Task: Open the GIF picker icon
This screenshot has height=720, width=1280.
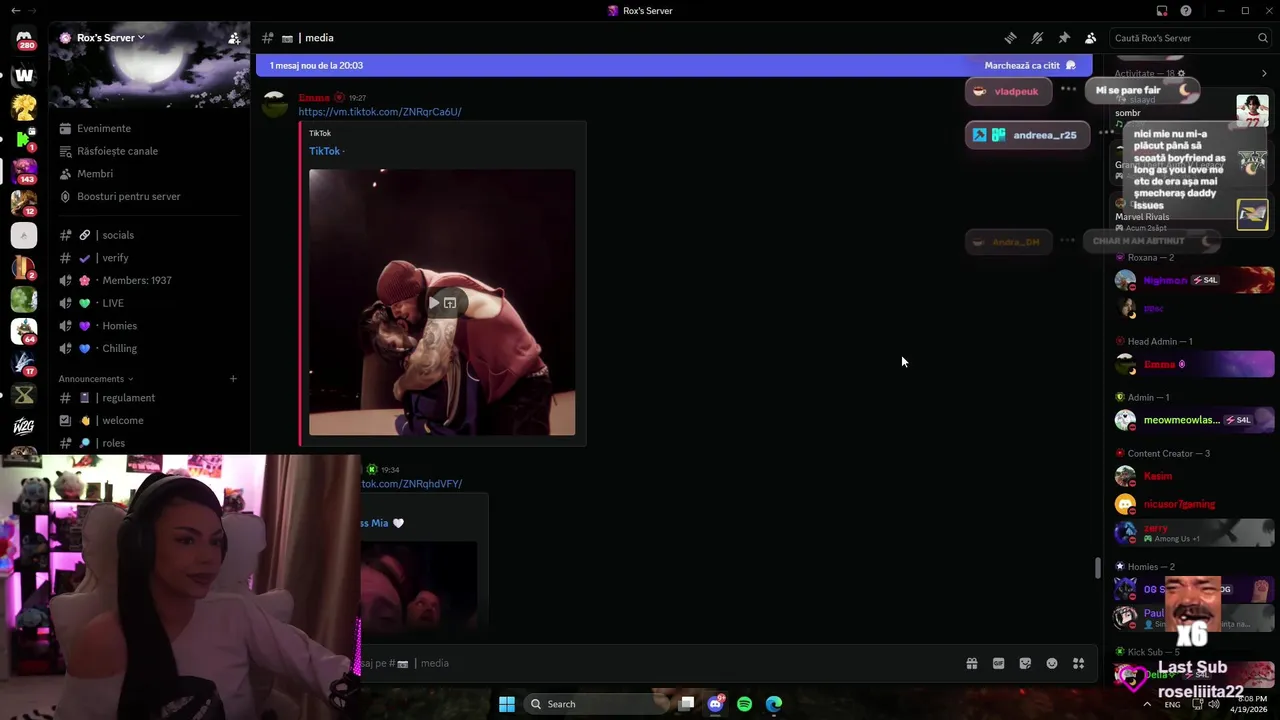Action: click(x=998, y=663)
